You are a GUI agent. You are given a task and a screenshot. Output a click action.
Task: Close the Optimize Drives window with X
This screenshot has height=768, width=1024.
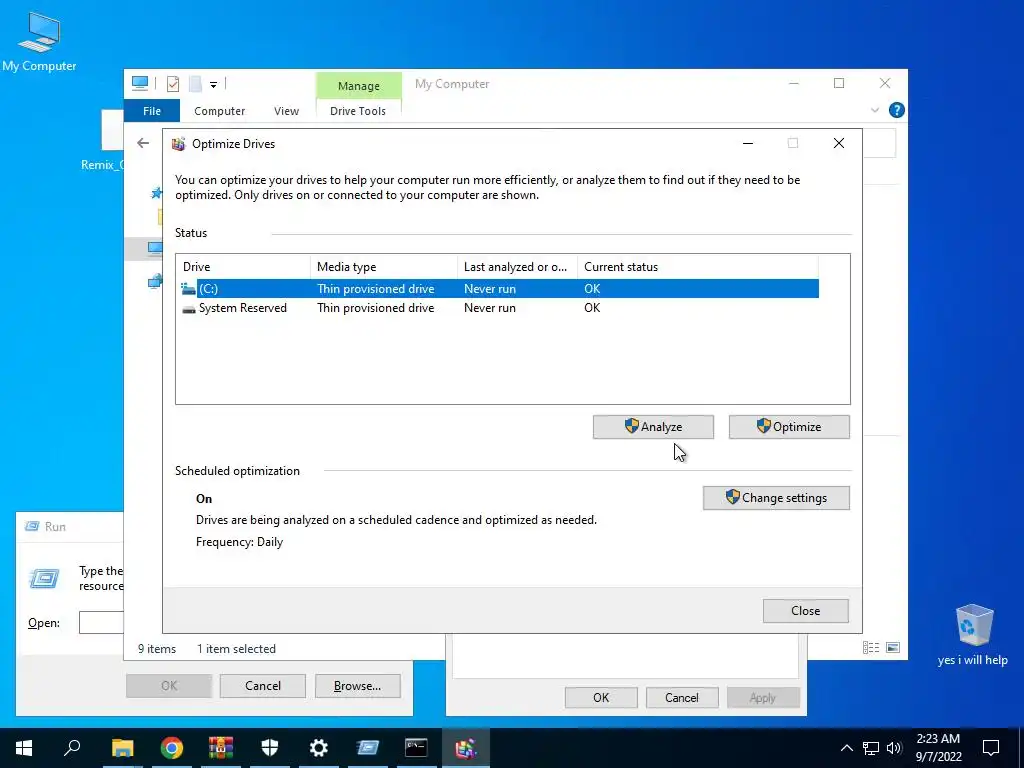(x=839, y=144)
